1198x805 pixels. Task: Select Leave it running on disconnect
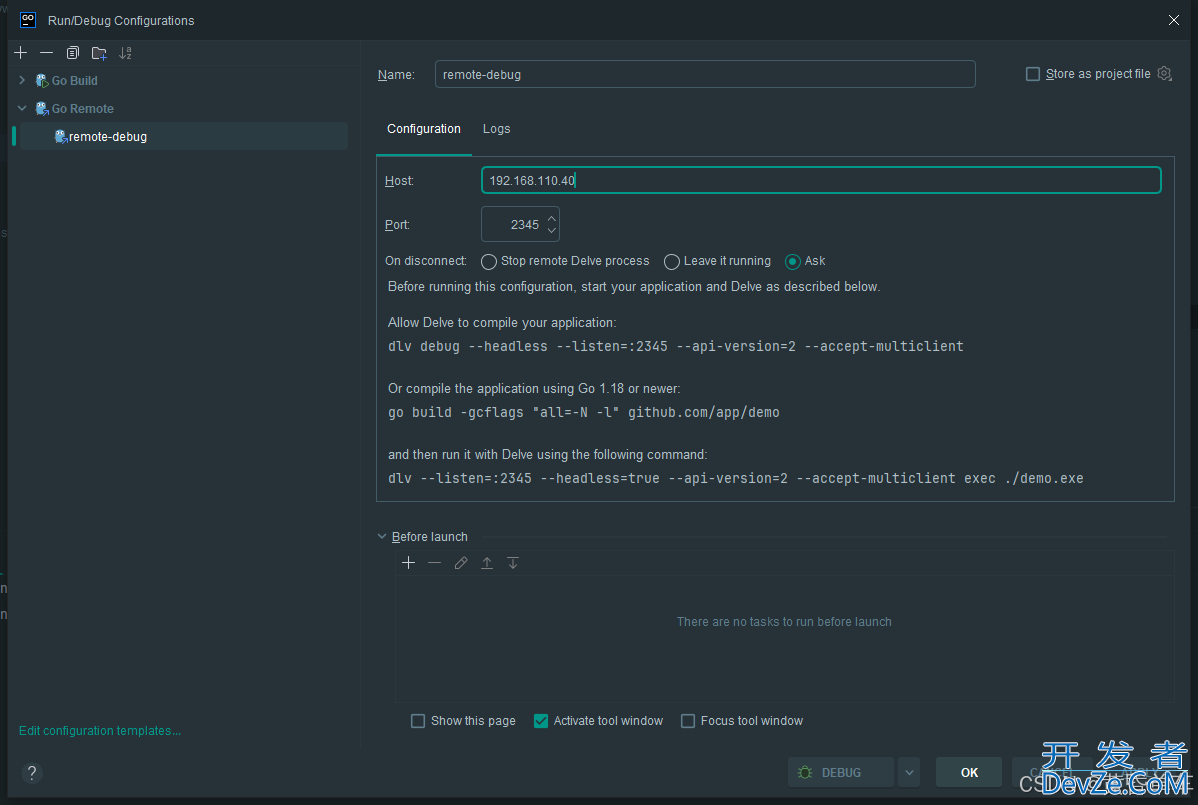(x=672, y=262)
